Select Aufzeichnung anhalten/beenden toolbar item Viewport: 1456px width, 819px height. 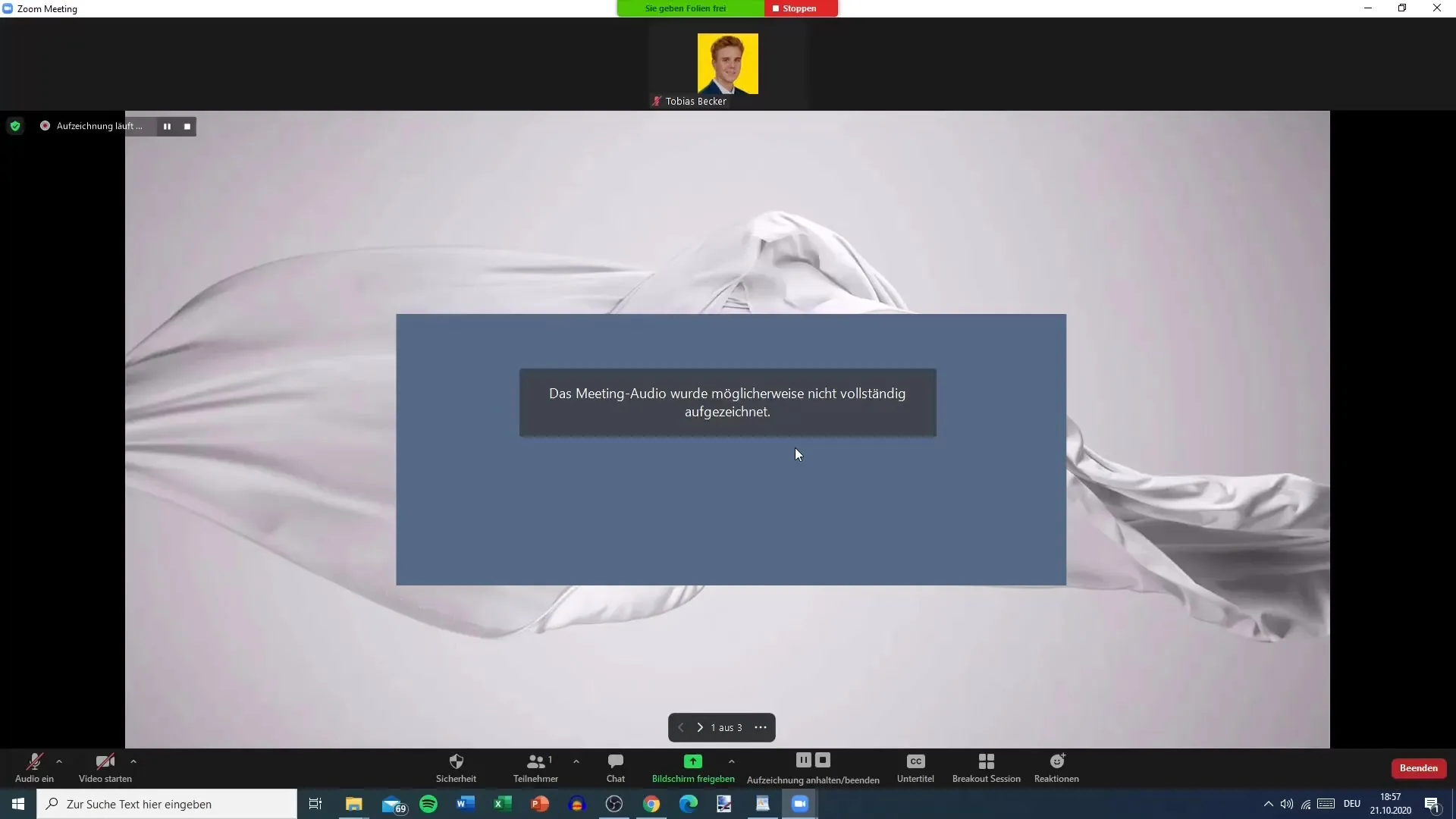(813, 768)
